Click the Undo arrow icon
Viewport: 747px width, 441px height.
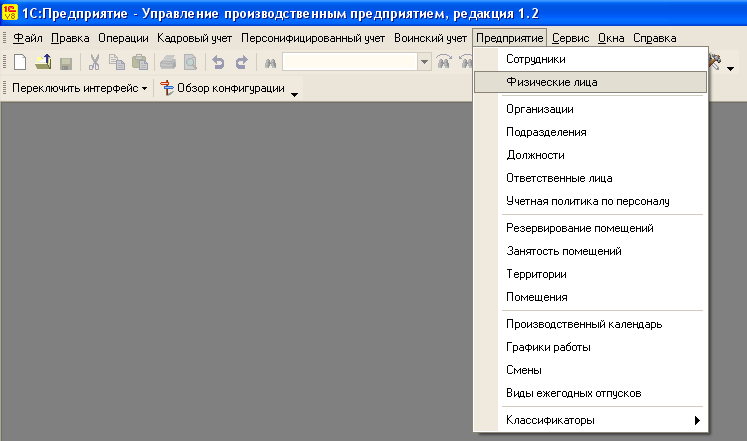click(218, 62)
